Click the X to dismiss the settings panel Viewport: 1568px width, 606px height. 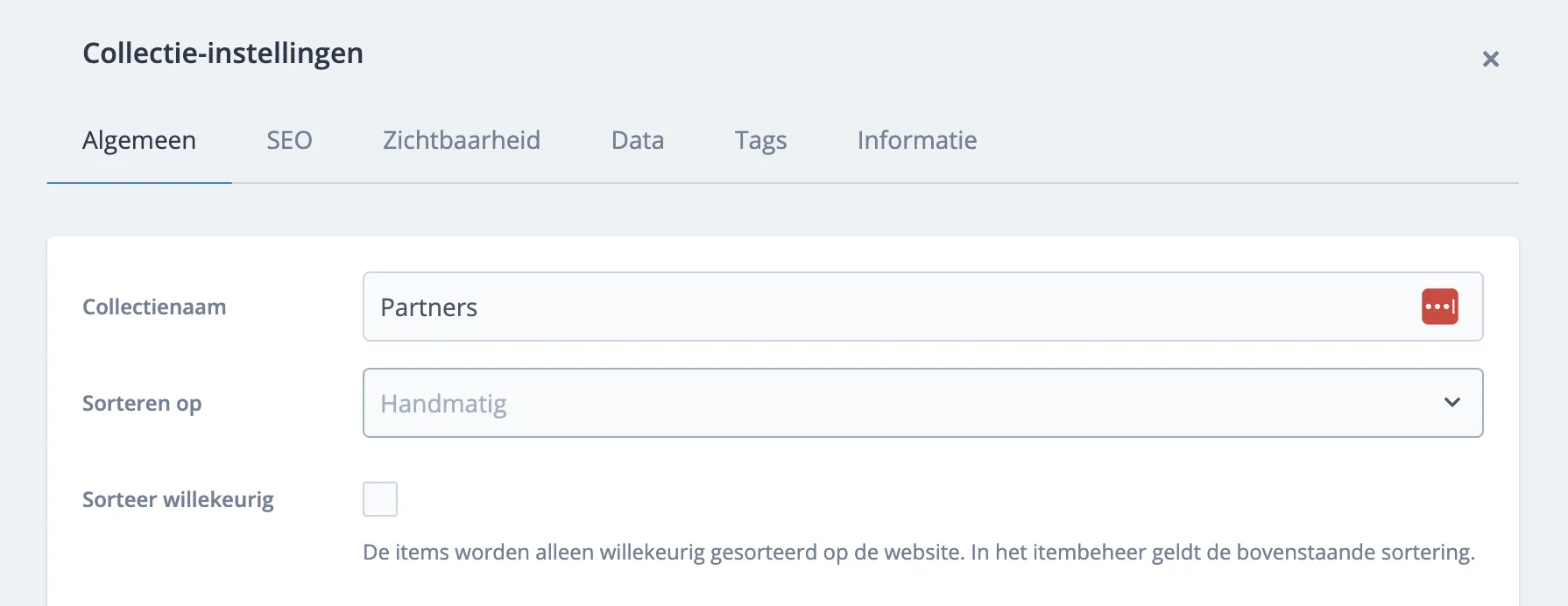click(1490, 59)
